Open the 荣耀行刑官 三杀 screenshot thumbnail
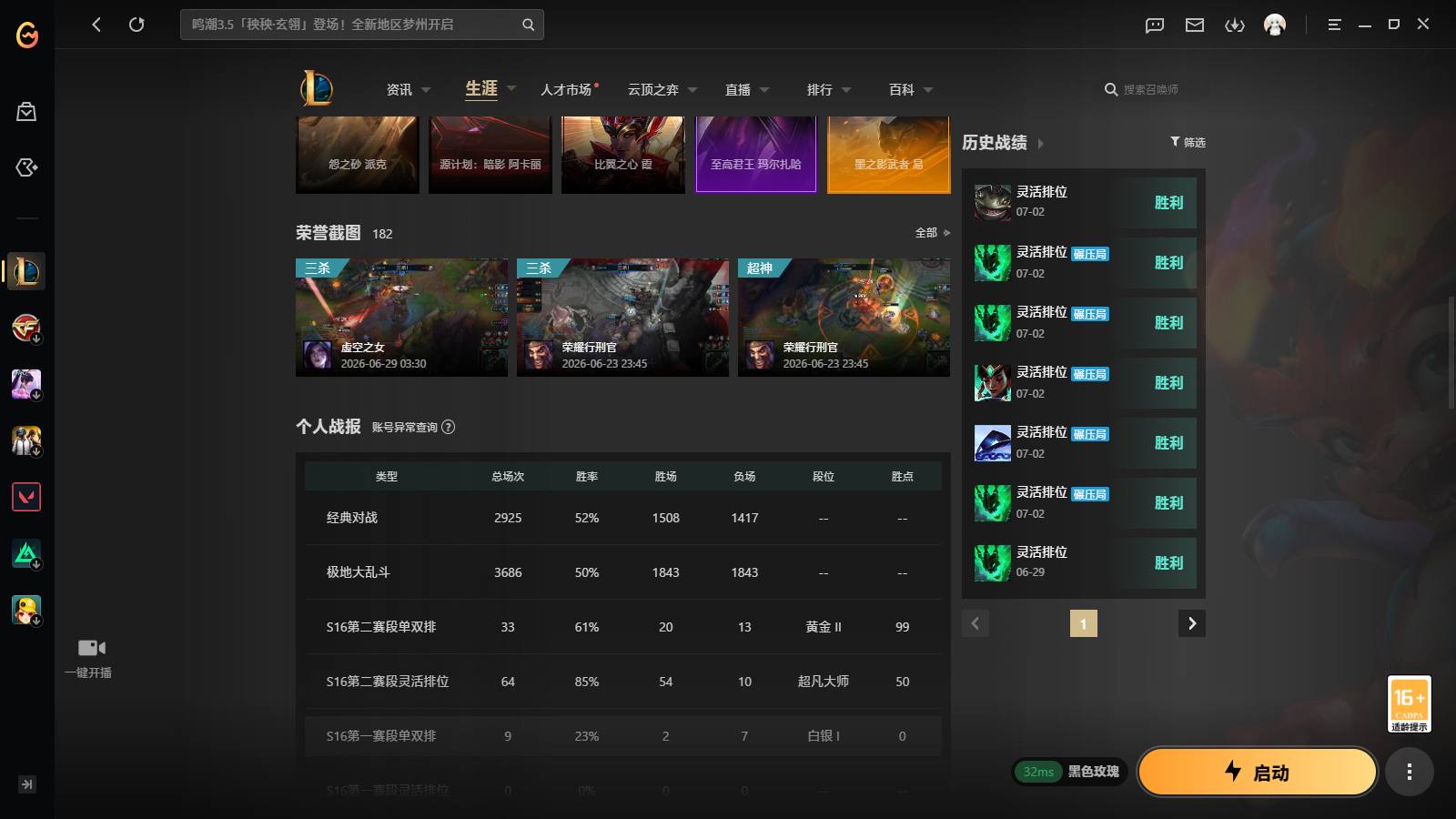Image resolution: width=1456 pixels, height=819 pixels. click(x=622, y=318)
